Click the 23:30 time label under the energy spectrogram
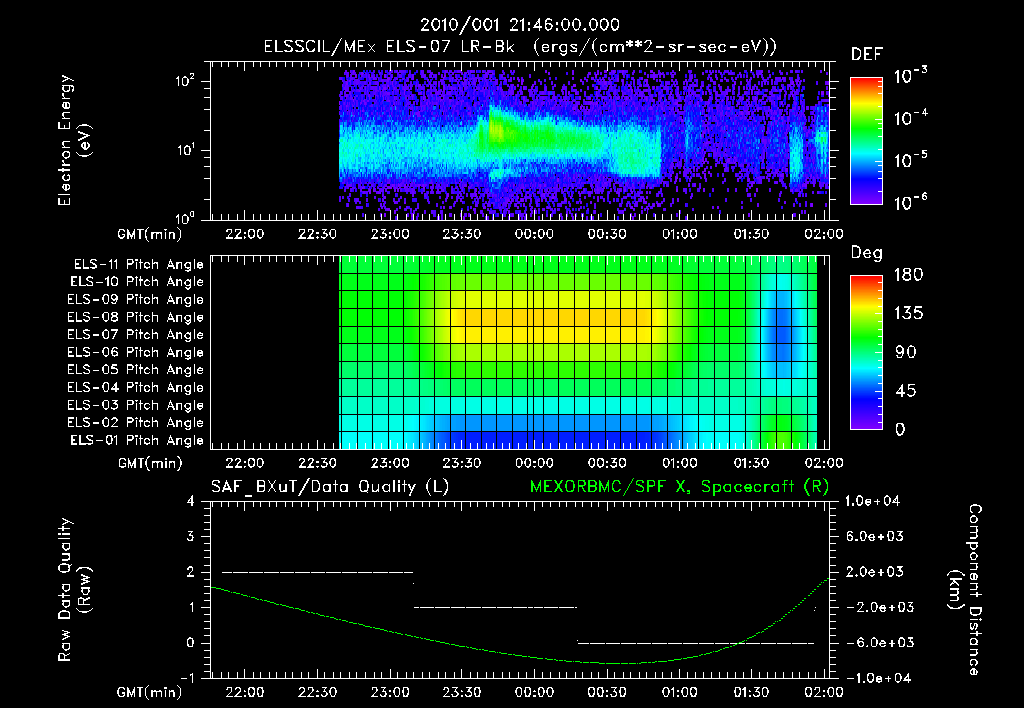1024x708 pixels. click(462, 234)
